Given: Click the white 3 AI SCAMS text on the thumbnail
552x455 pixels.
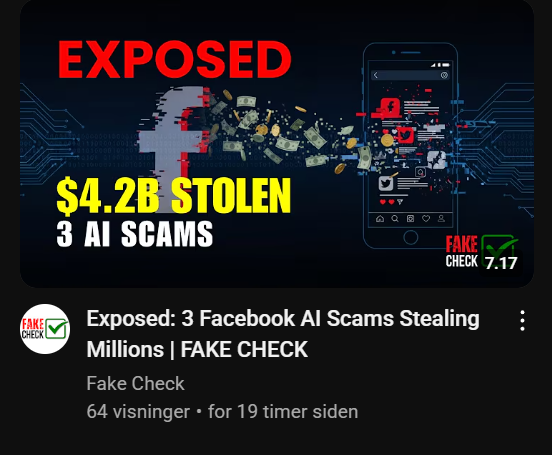Looking at the screenshot, I should [x=134, y=233].
